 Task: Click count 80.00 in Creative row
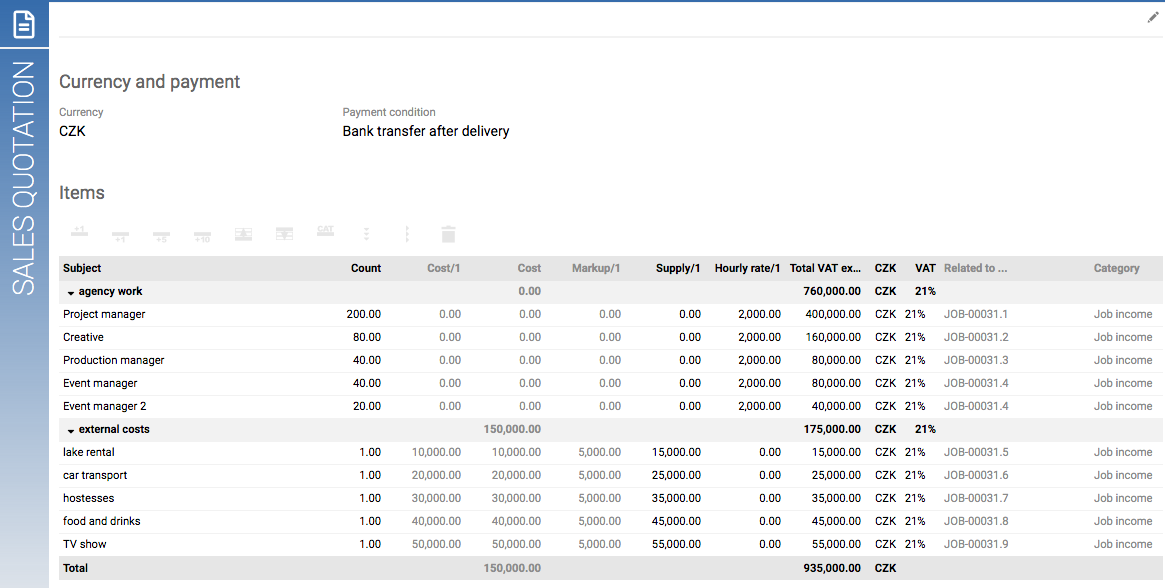(x=367, y=337)
